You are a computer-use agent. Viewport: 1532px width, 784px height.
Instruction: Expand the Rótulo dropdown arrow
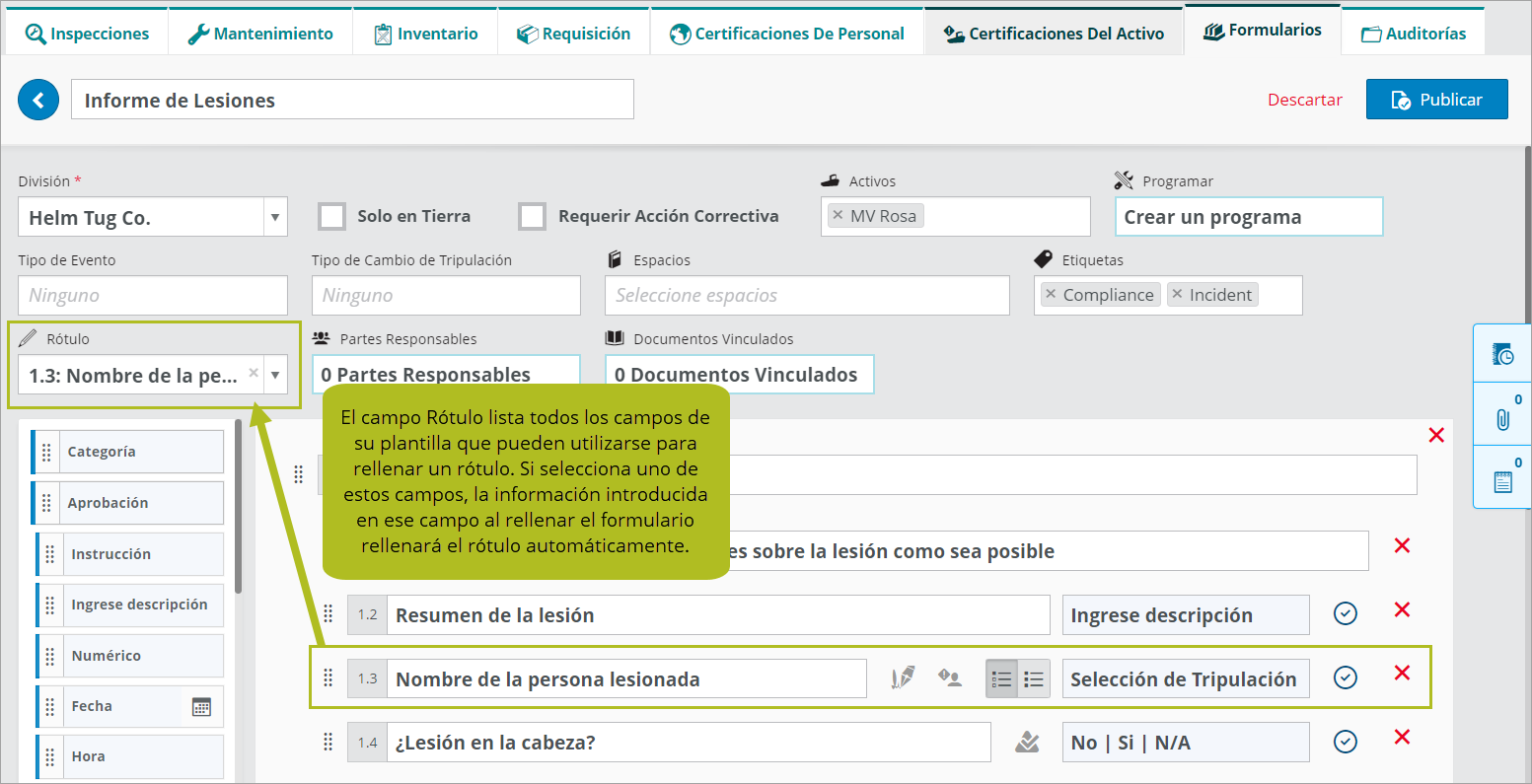[275, 375]
